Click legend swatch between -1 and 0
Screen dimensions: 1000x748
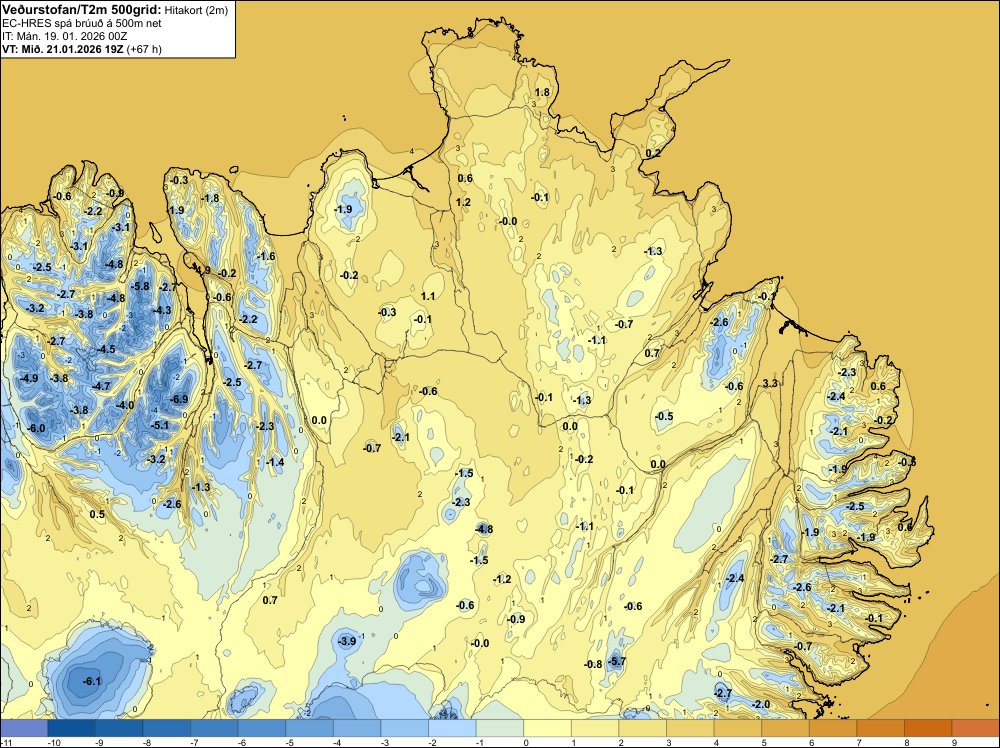(x=500, y=728)
